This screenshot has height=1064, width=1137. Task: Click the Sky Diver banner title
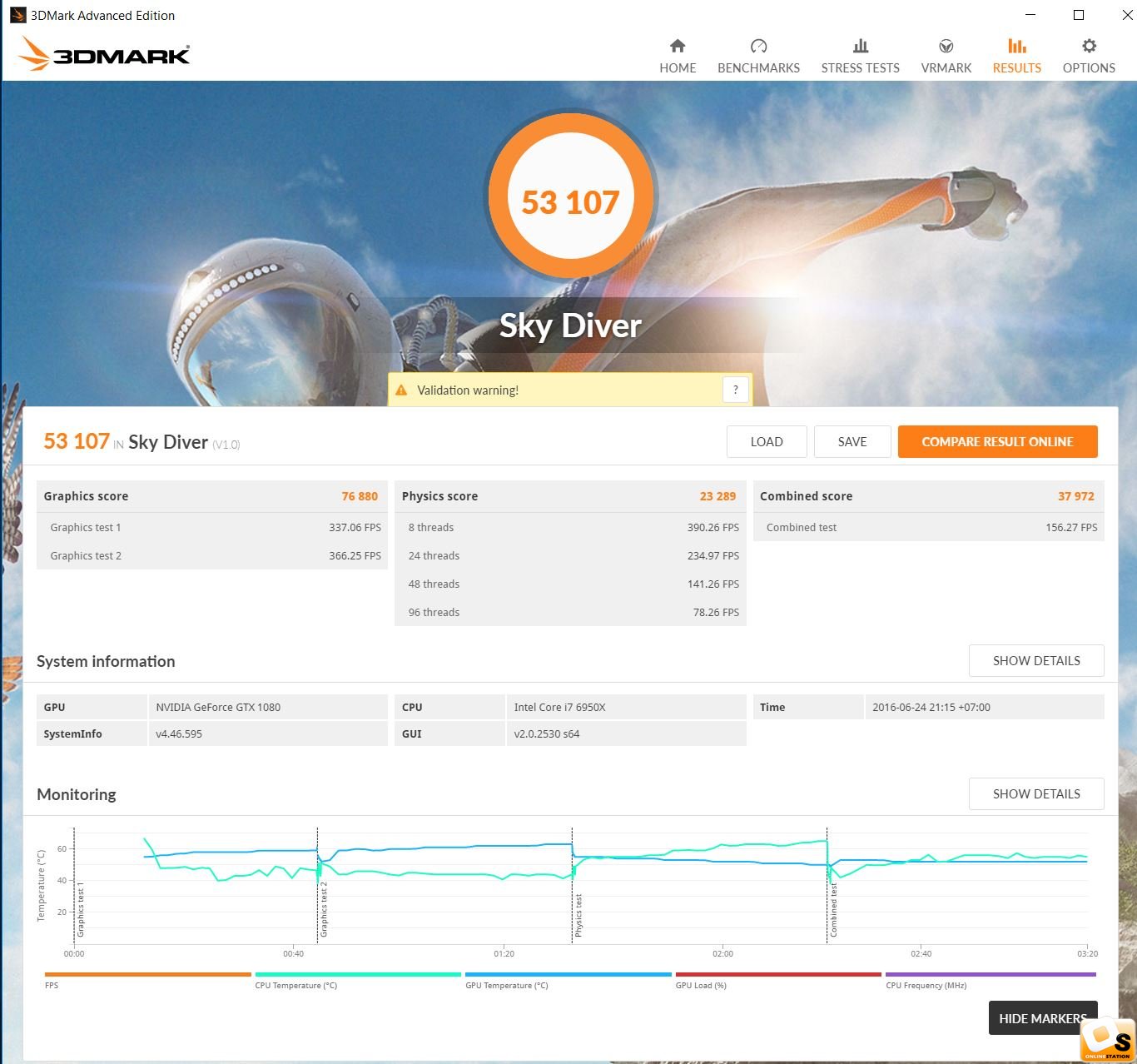coord(570,326)
